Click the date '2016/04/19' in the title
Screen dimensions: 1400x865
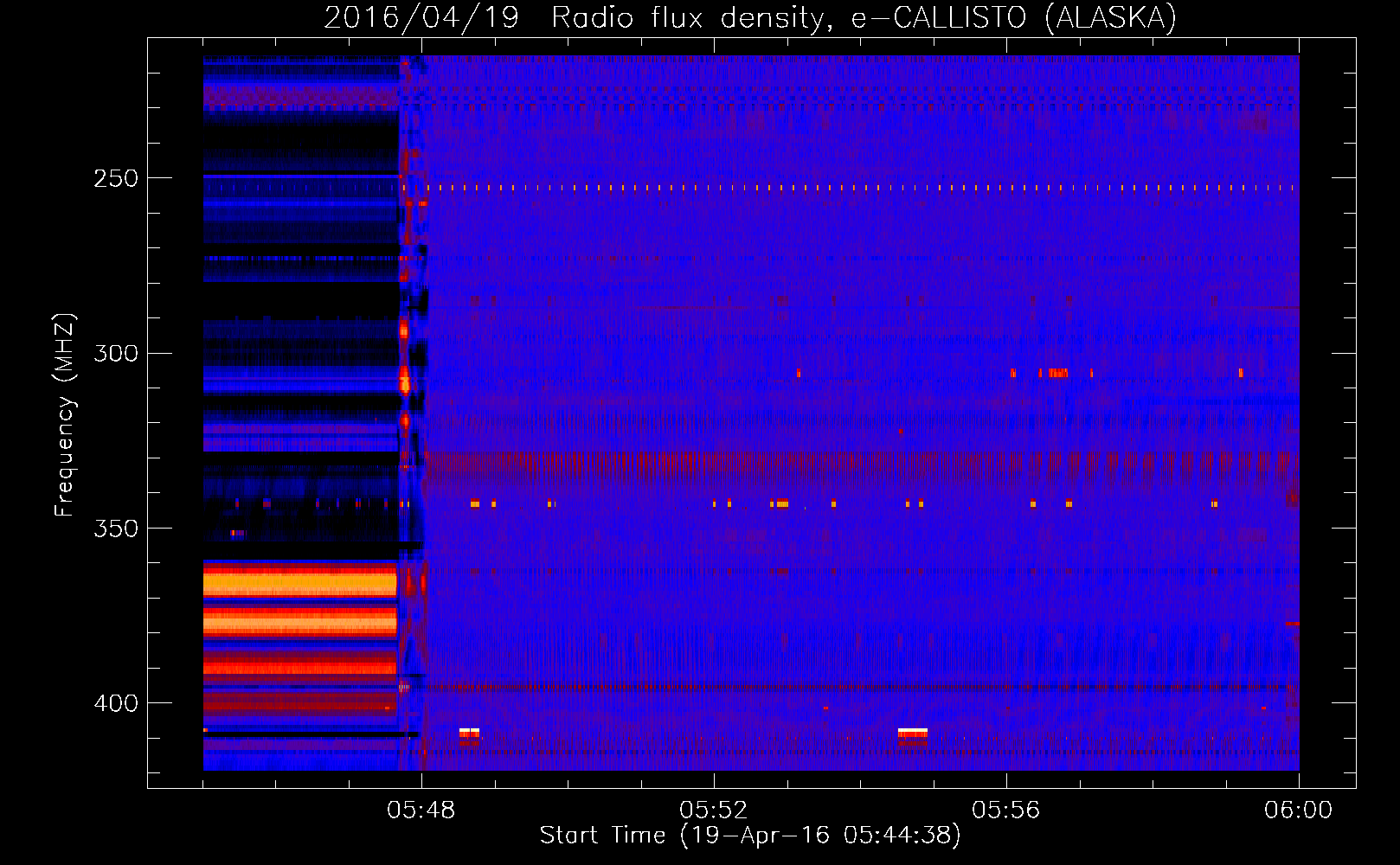[421, 18]
